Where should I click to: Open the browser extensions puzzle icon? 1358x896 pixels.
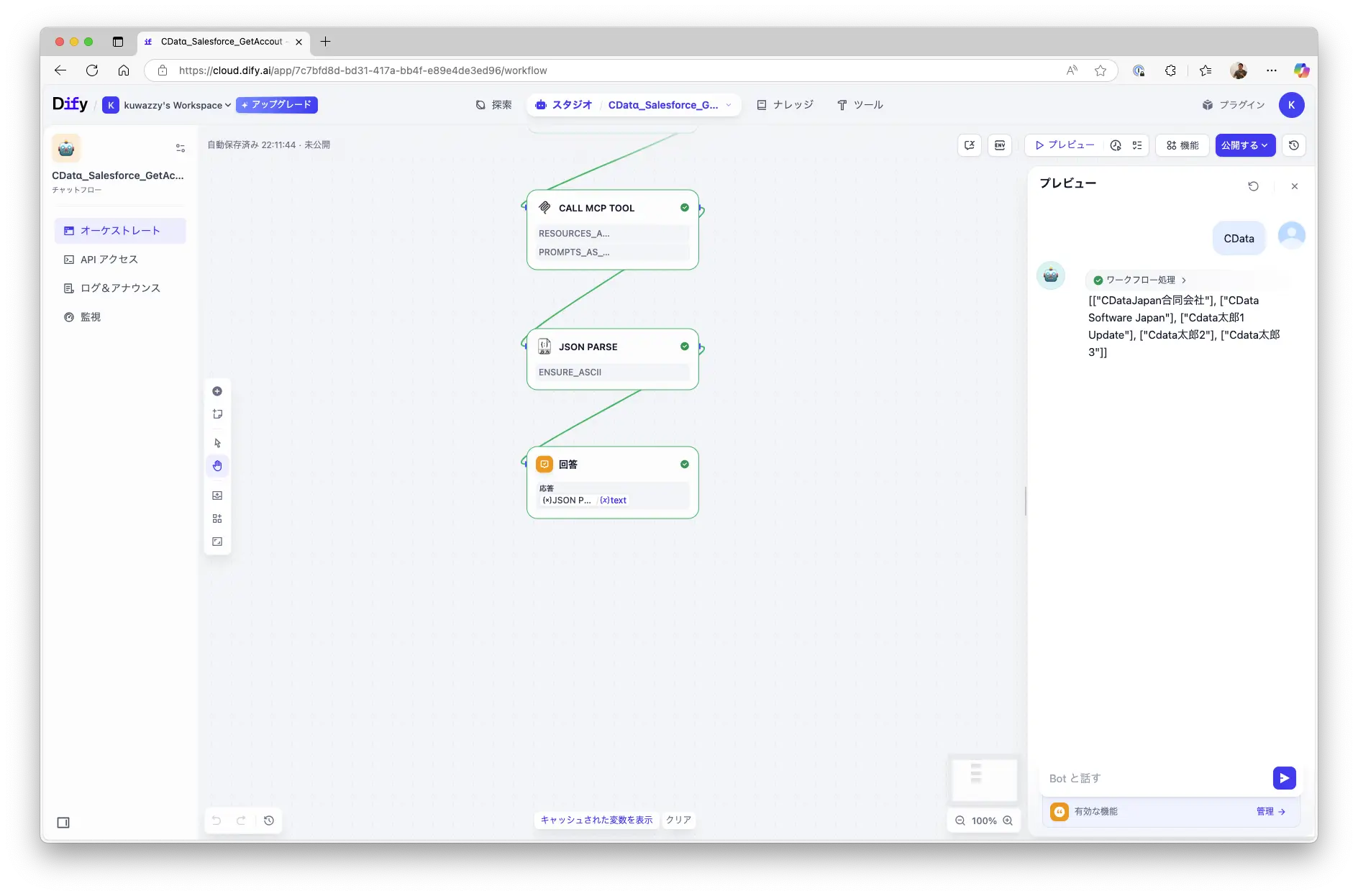(x=1171, y=70)
